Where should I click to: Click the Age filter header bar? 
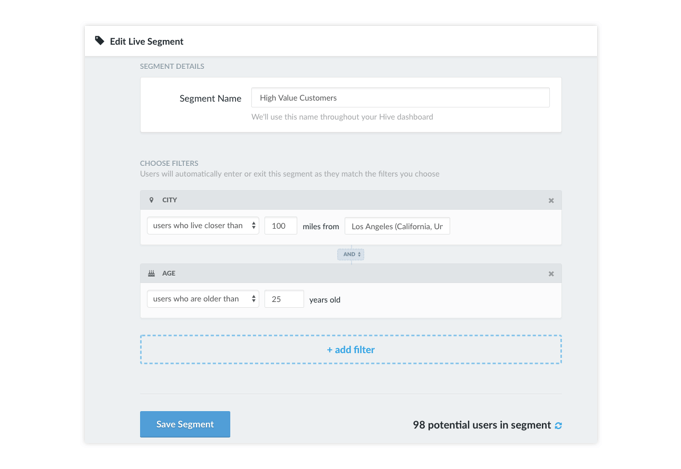click(351, 274)
